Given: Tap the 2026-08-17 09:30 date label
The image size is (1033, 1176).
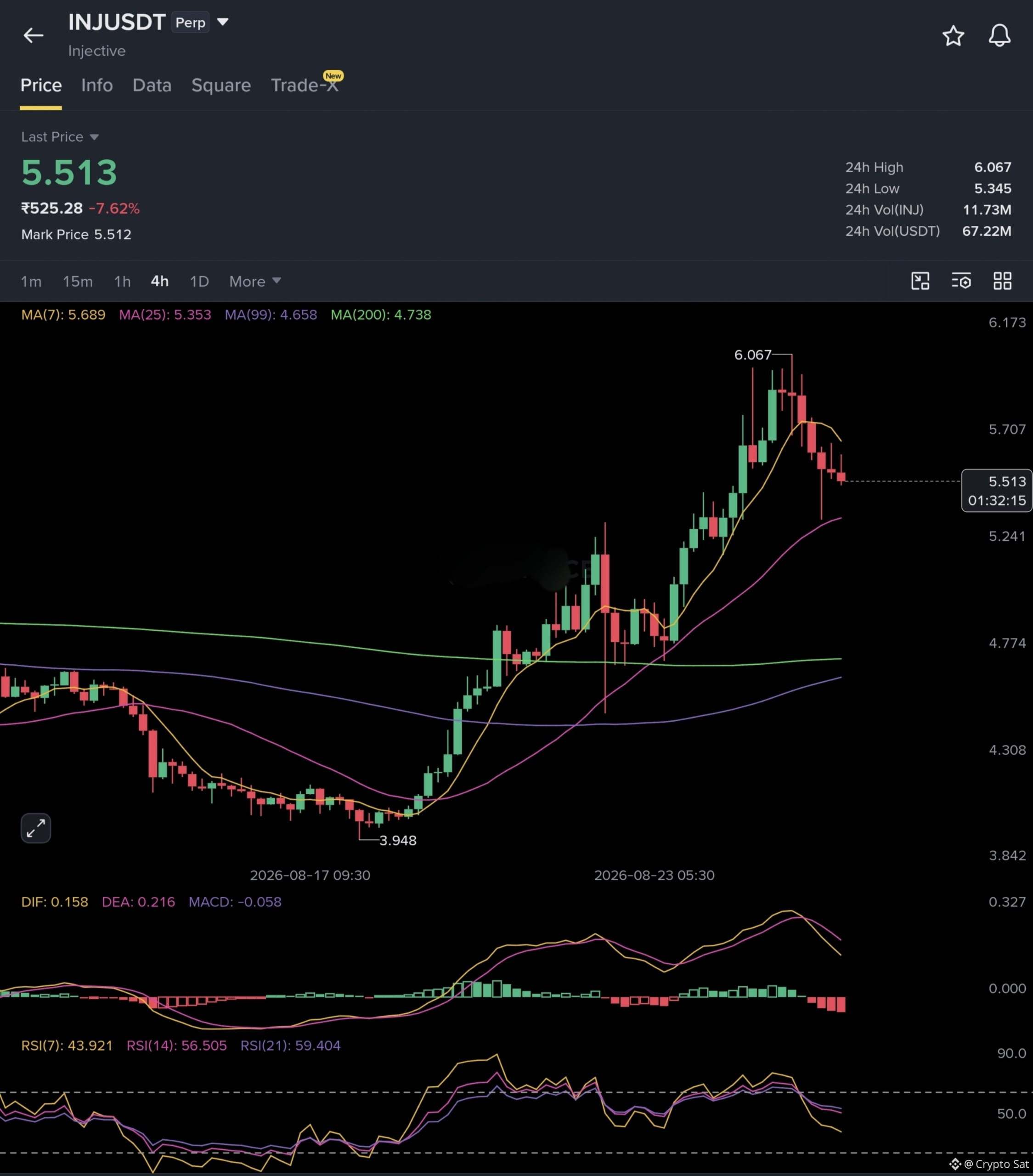Looking at the screenshot, I should coord(310,875).
